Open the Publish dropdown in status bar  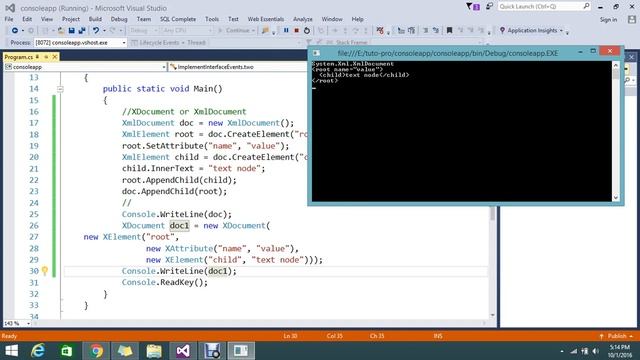617,336
